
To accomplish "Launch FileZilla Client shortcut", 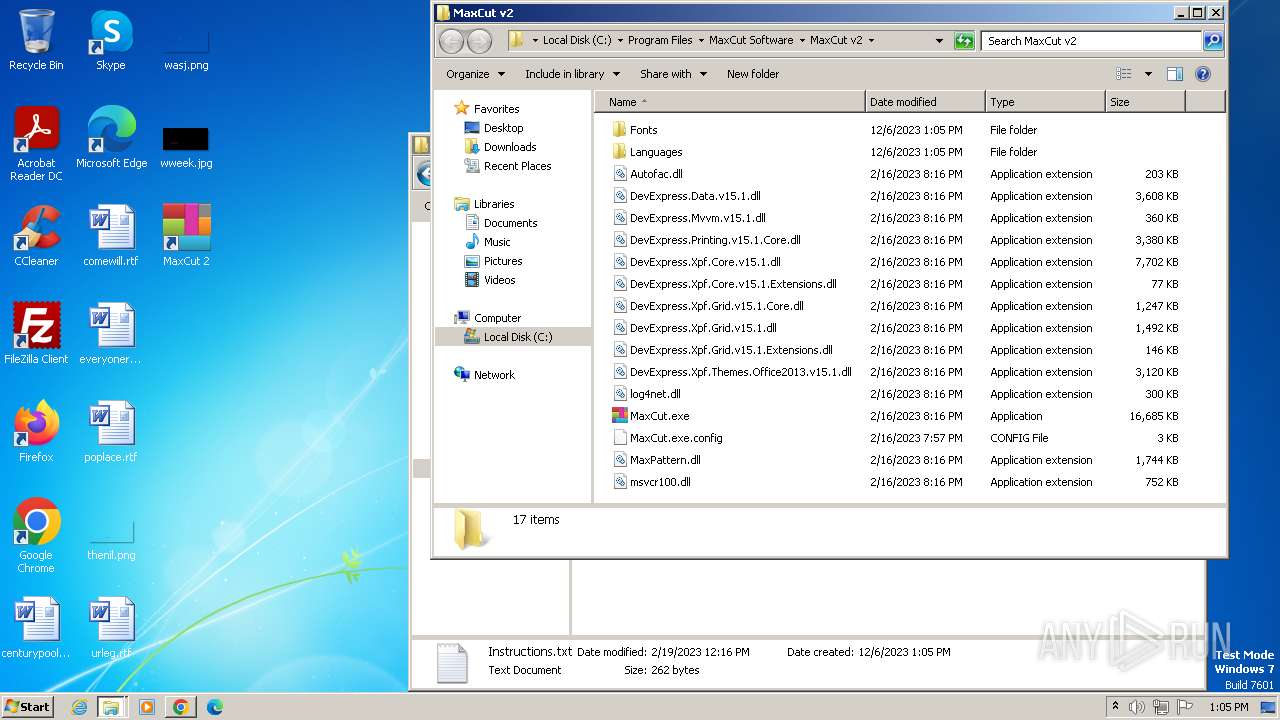I will [36, 334].
